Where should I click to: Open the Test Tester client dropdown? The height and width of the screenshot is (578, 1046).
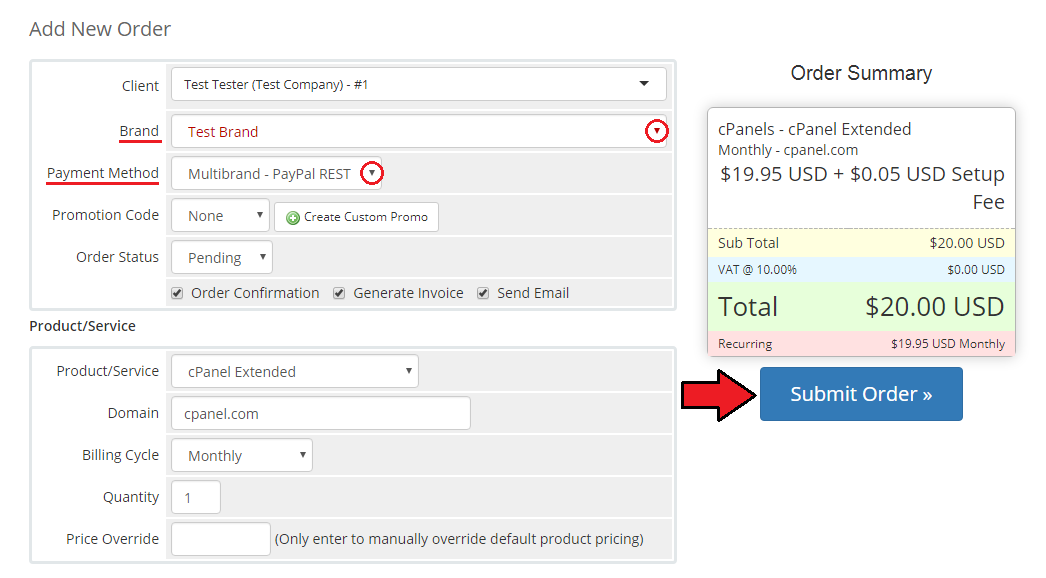pyautogui.click(x=419, y=84)
